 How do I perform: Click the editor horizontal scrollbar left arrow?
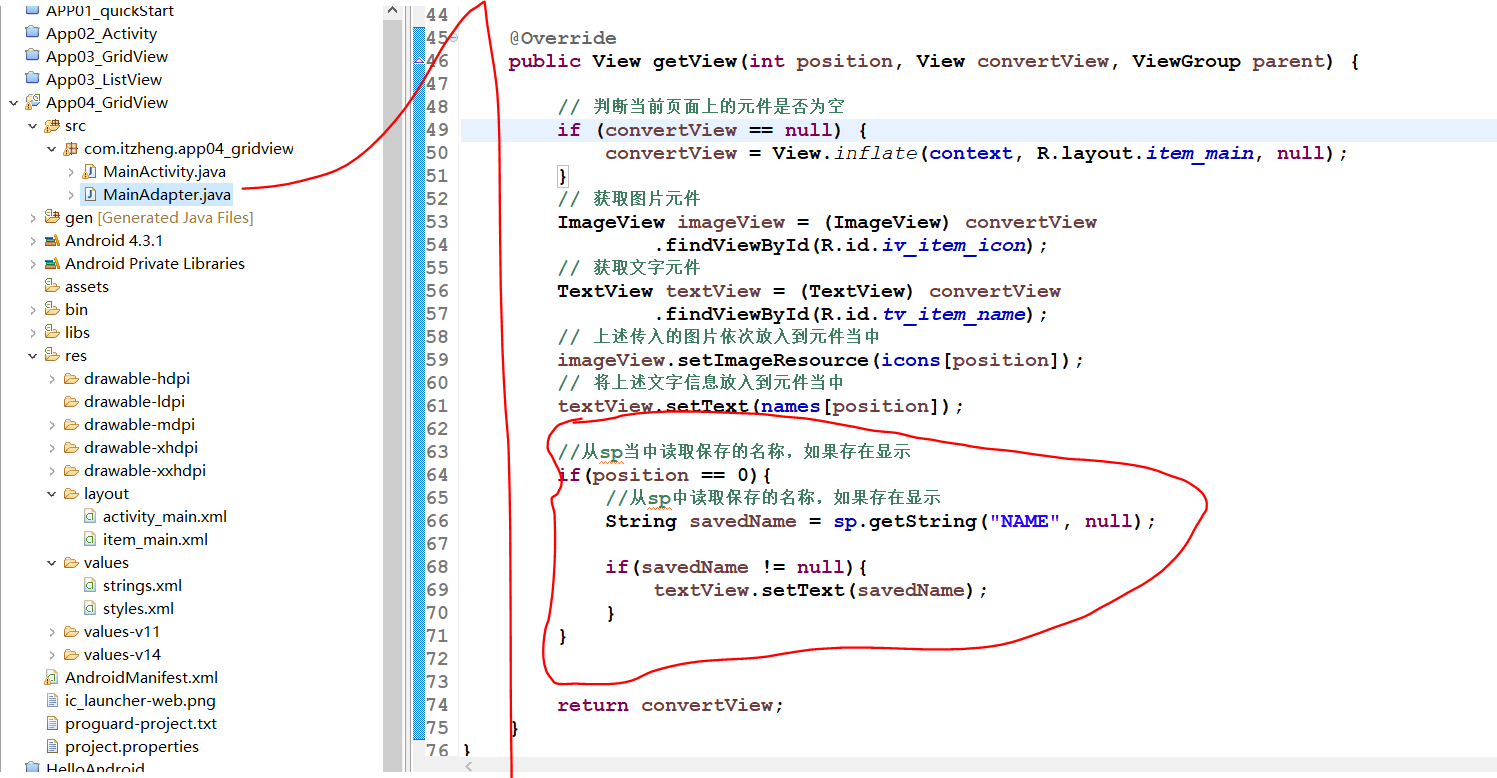pyautogui.click(x=470, y=766)
